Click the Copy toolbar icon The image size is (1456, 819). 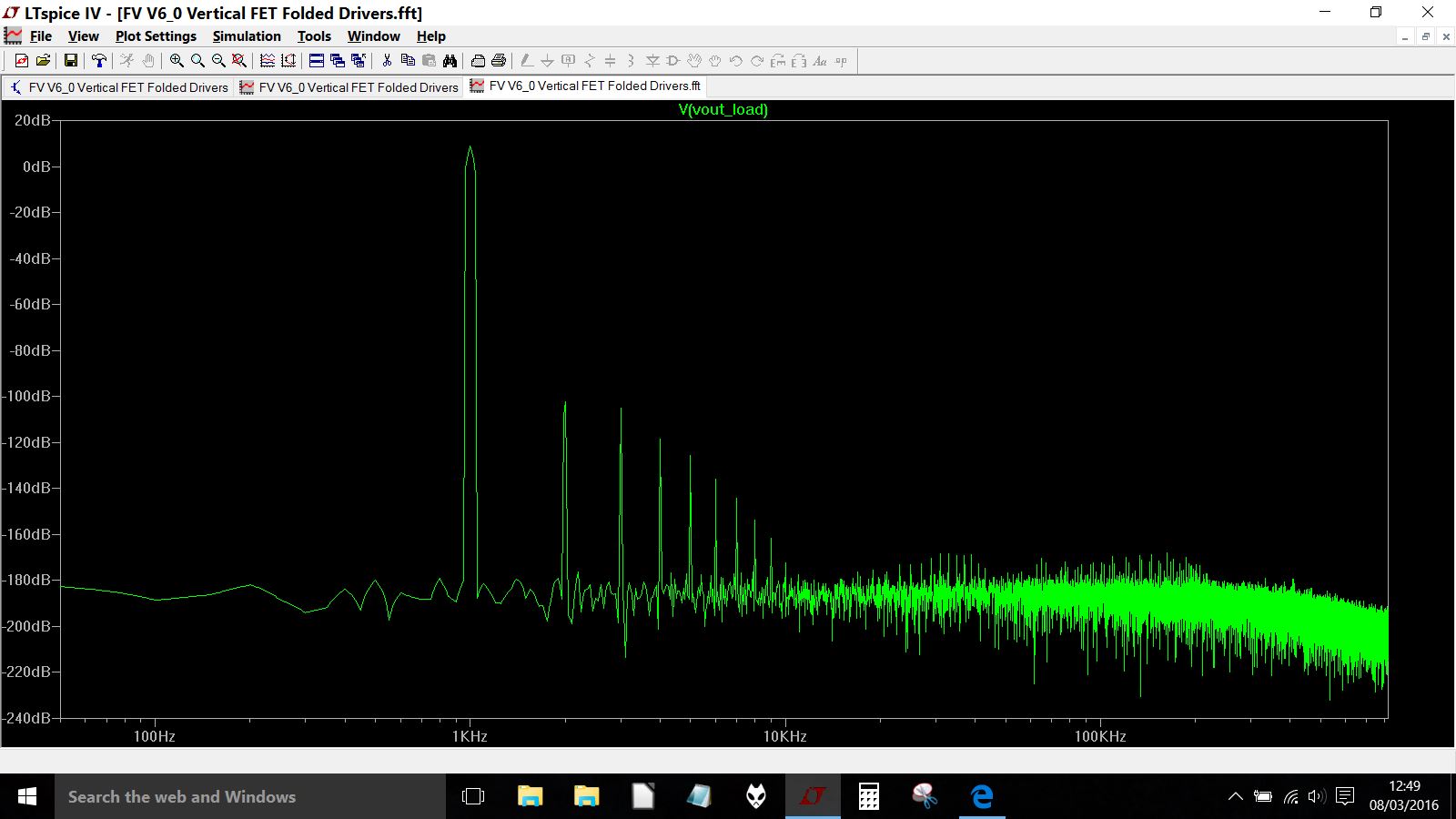tap(408, 61)
